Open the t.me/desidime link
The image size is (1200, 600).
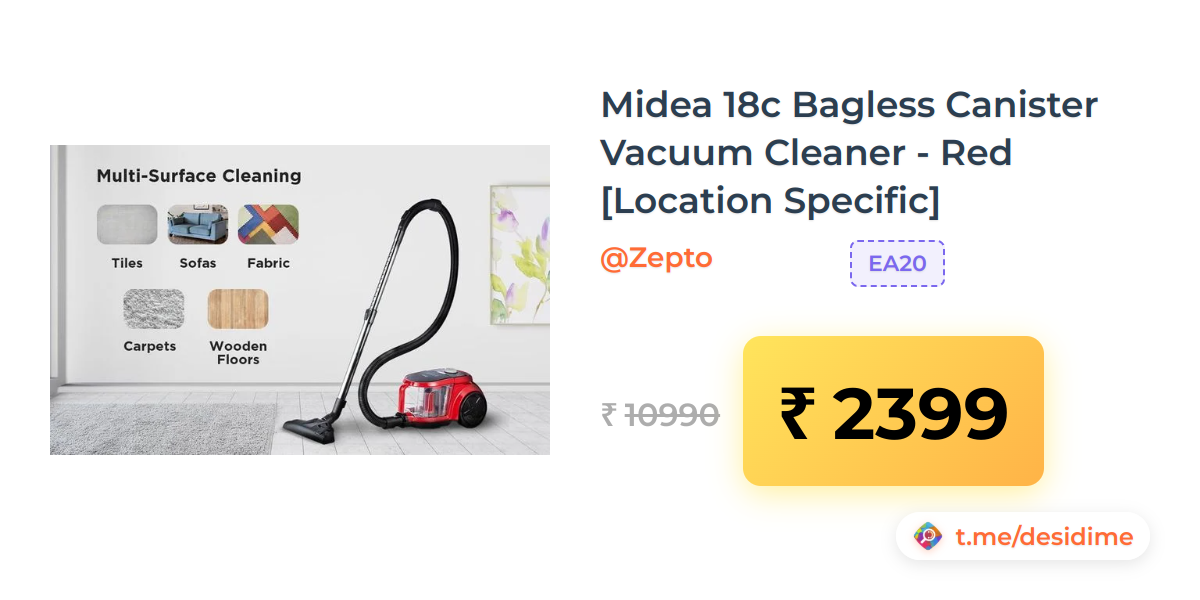point(1044,537)
